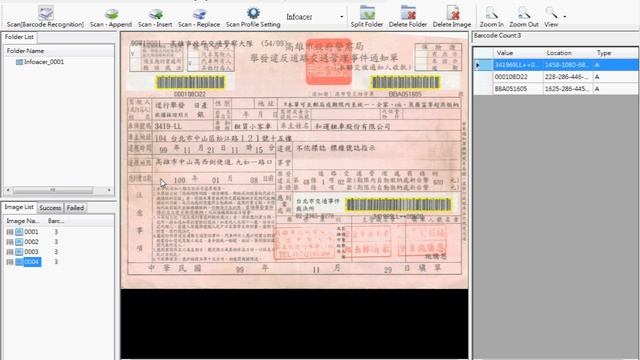Click the folder list scroll left arrow
The height and width of the screenshot is (360, 640).
8,190
